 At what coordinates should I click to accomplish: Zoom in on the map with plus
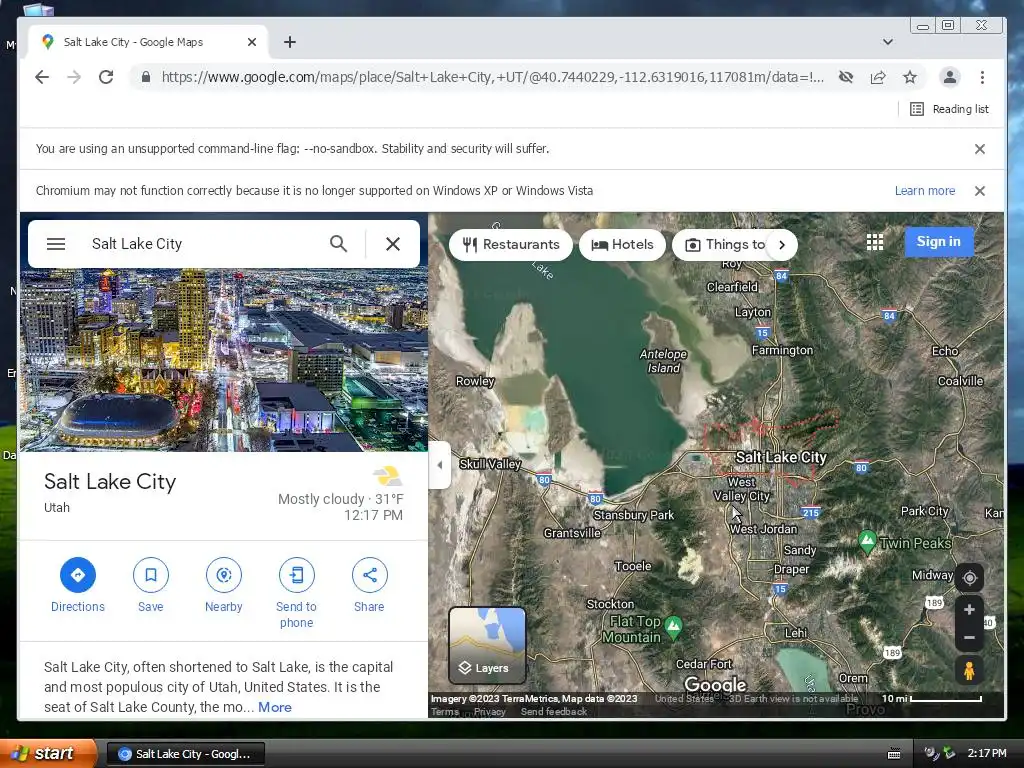click(969, 609)
